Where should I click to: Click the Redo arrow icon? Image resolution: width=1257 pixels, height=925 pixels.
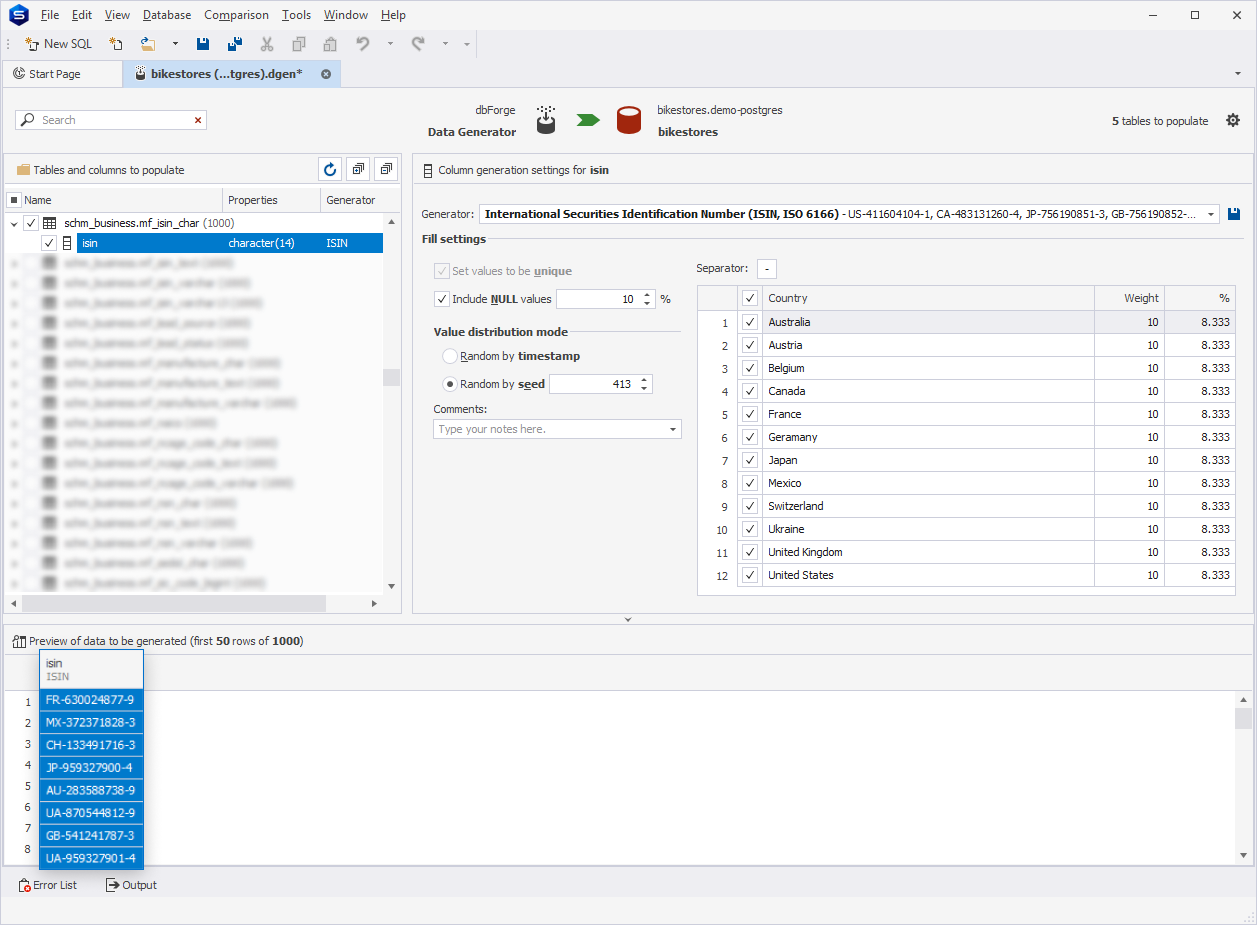click(x=418, y=44)
